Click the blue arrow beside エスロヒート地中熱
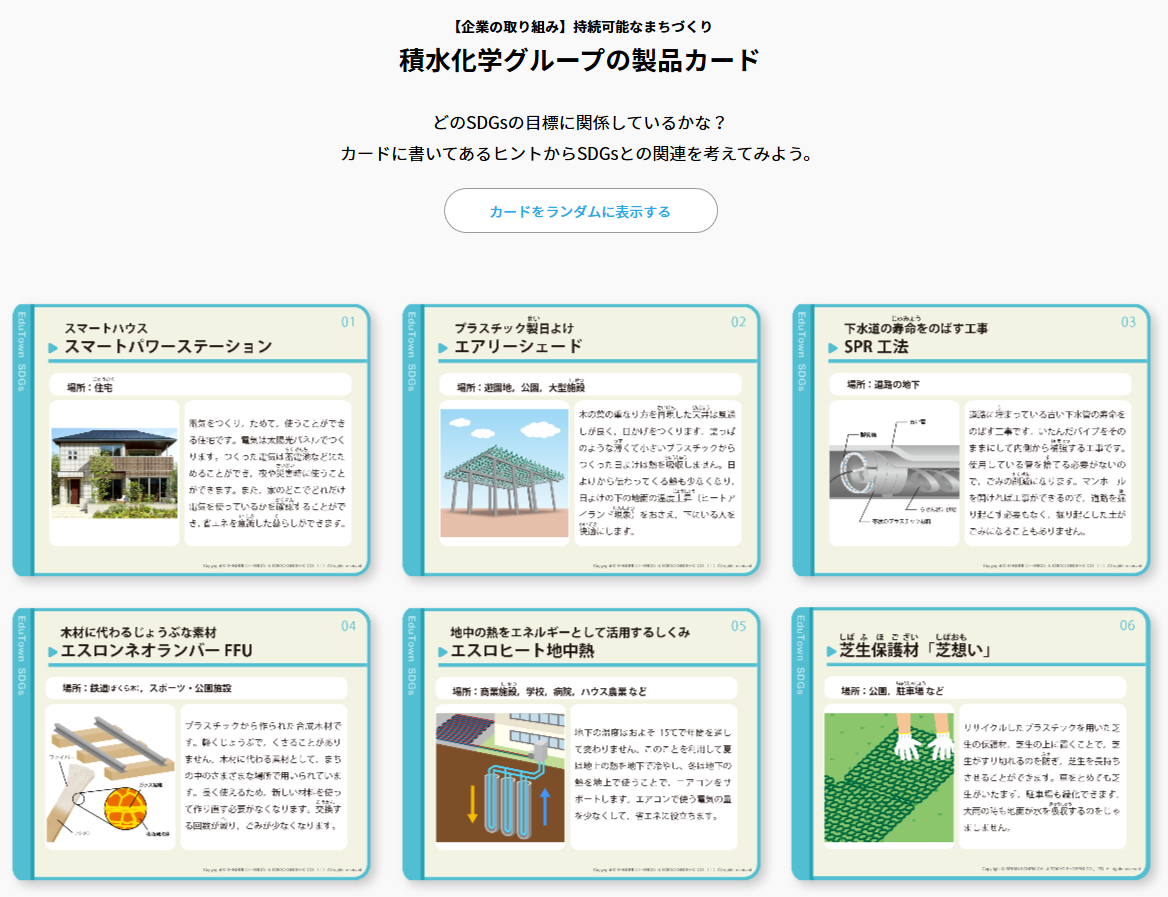Screen dimensions: 1168x897 [x=443, y=652]
